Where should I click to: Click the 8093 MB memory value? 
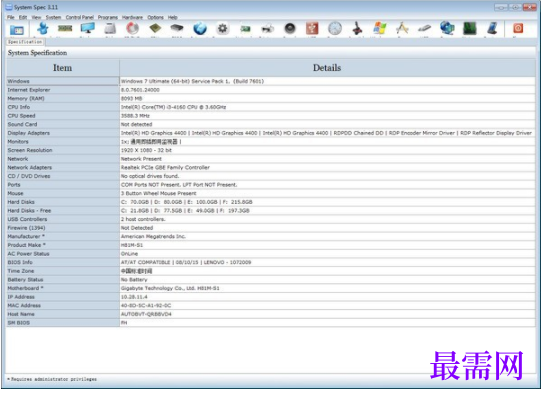pyautogui.click(x=327, y=98)
